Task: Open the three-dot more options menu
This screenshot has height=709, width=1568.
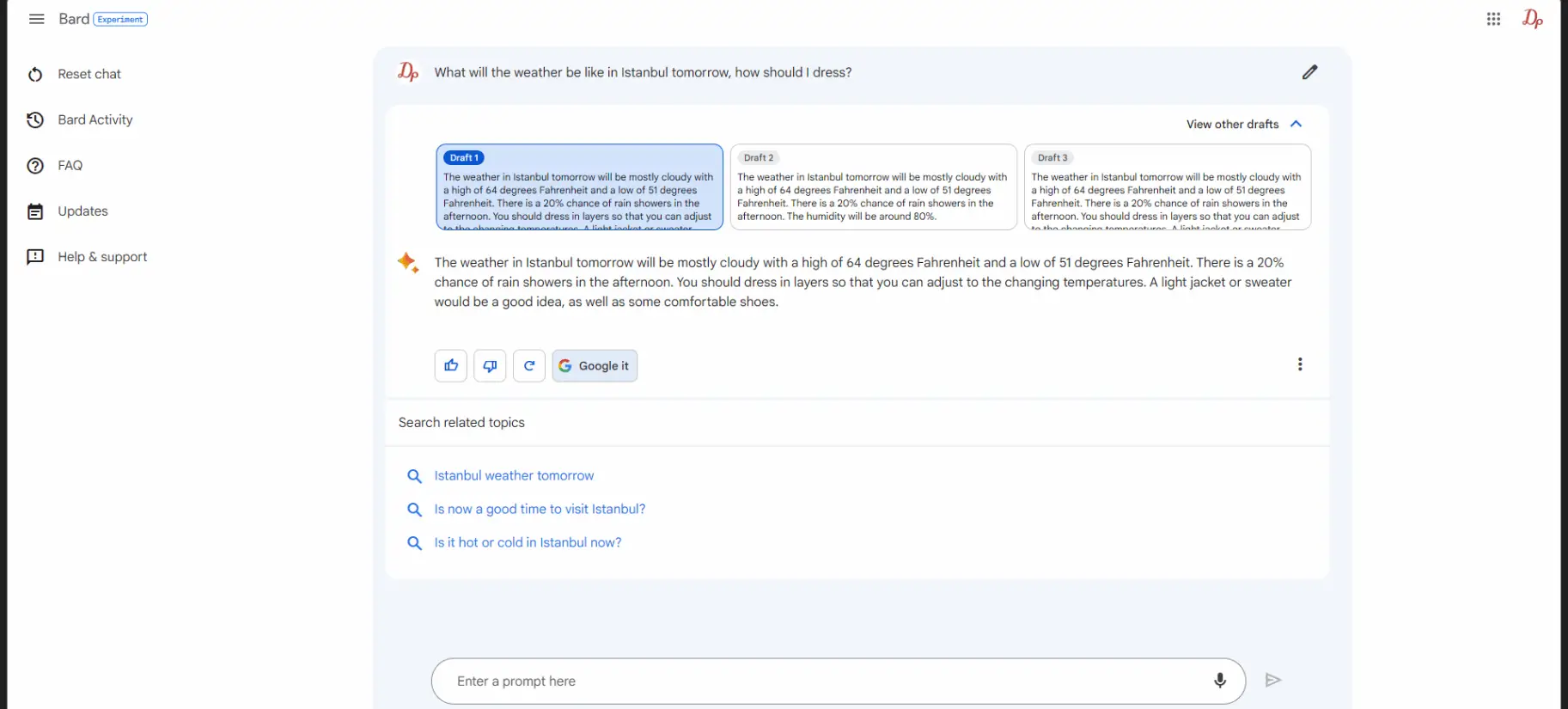Action: [x=1299, y=364]
